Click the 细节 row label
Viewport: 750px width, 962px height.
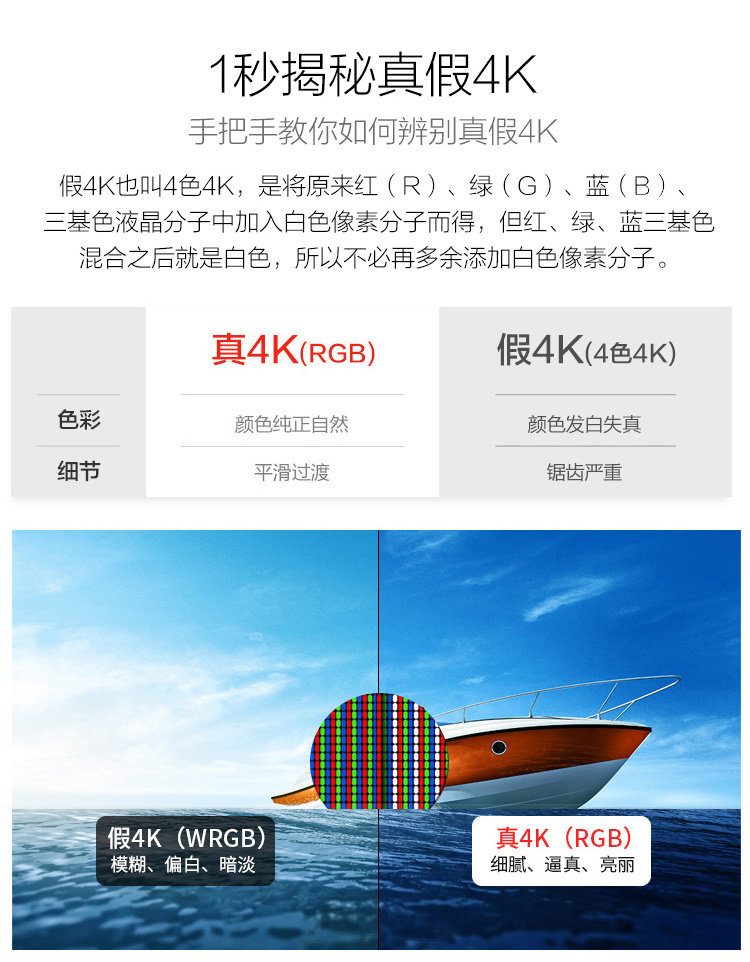point(79,471)
